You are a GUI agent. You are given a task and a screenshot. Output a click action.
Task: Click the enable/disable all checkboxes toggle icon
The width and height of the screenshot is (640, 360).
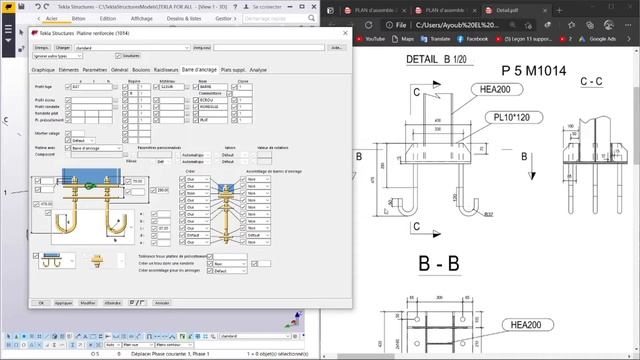point(137,302)
